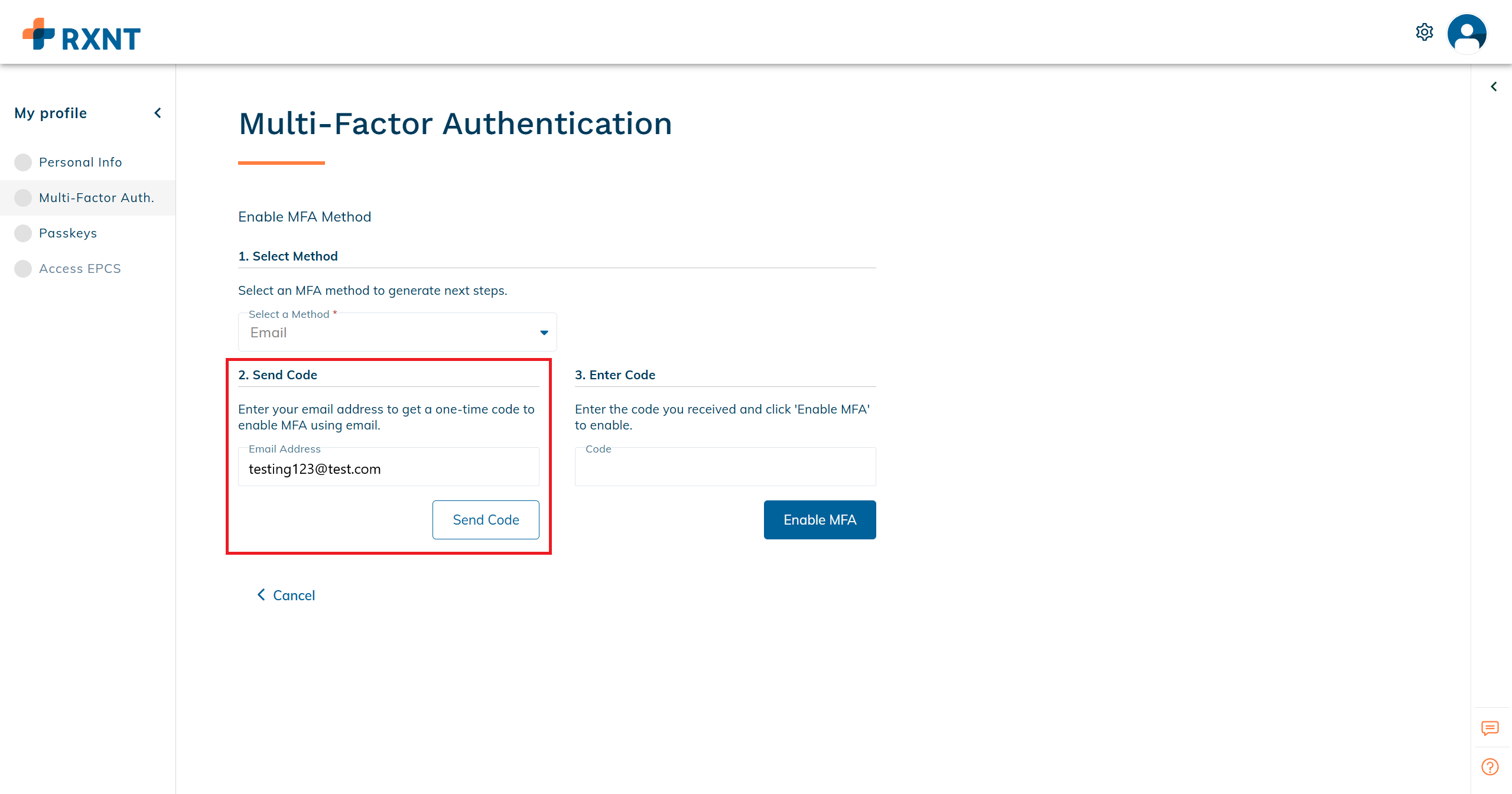Collapse the My profile sidebar
This screenshot has width=1512, height=794.
(x=158, y=113)
